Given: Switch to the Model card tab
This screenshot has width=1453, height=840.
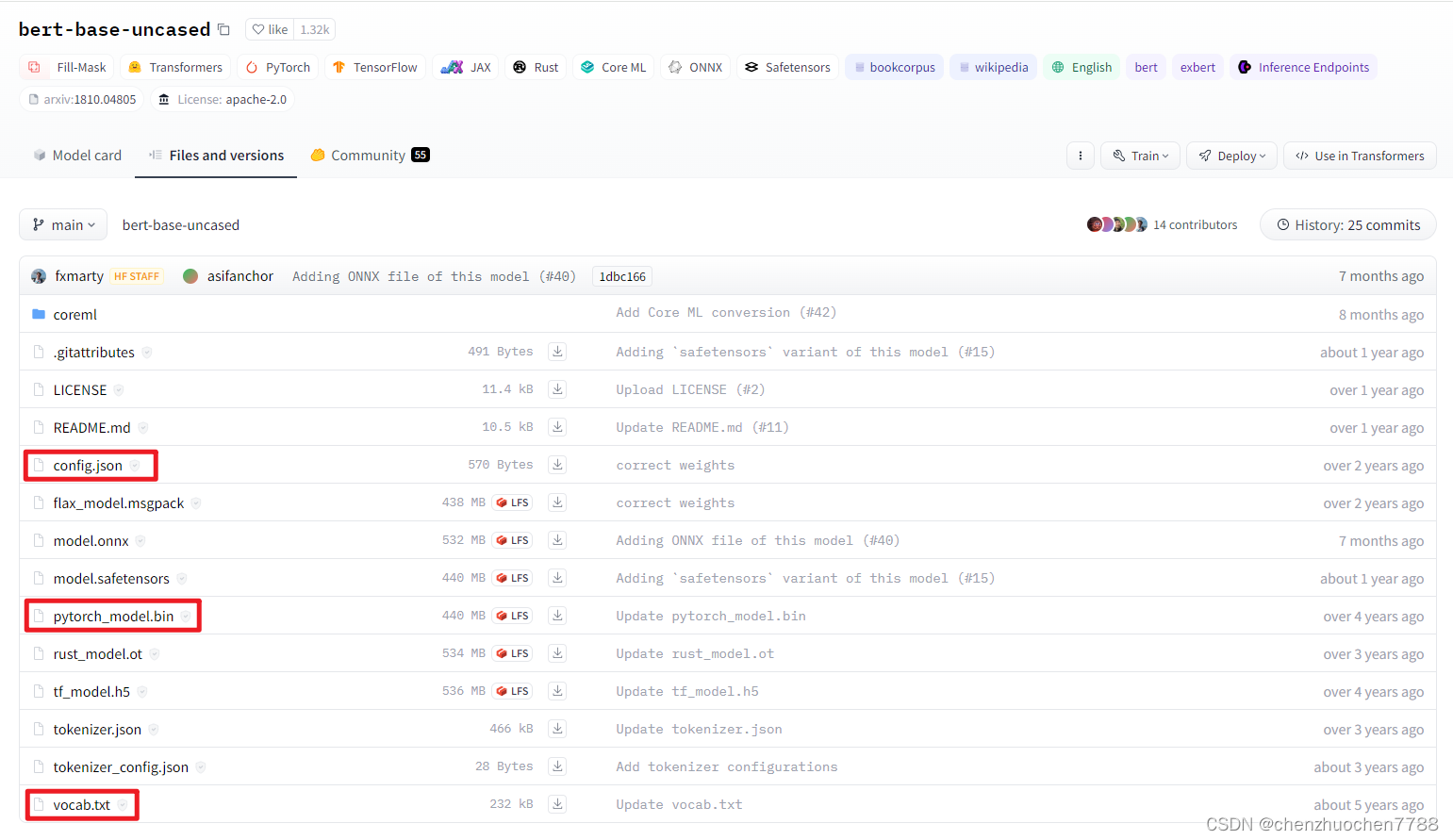Looking at the screenshot, I should click(x=76, y=155).
